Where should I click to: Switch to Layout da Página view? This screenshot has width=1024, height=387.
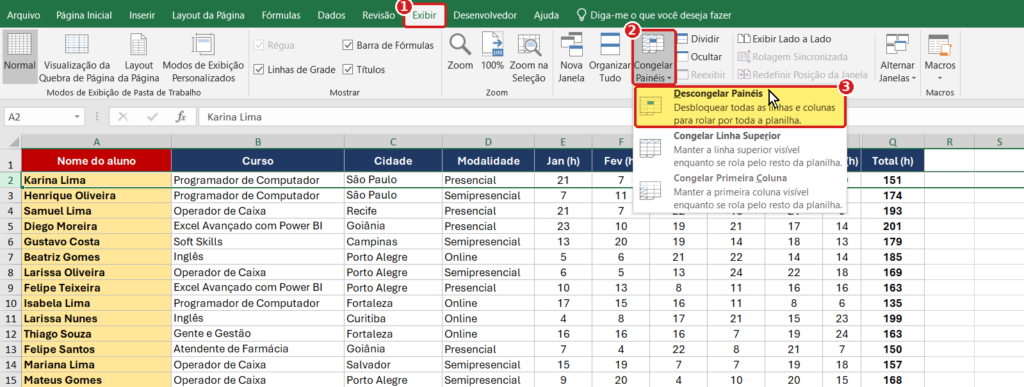pyautogui.click(x=138, y=56)
